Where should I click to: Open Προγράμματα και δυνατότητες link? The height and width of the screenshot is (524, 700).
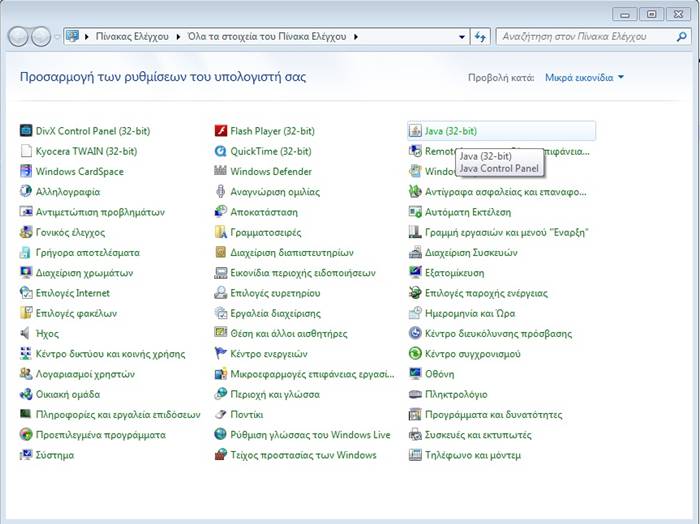[493, 415]
